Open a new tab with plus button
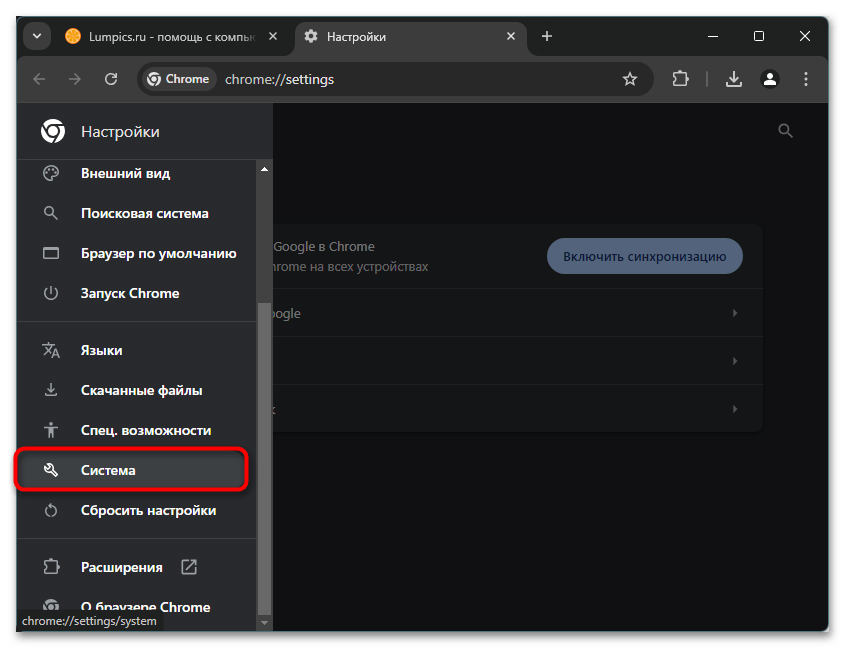 [546, 36]
